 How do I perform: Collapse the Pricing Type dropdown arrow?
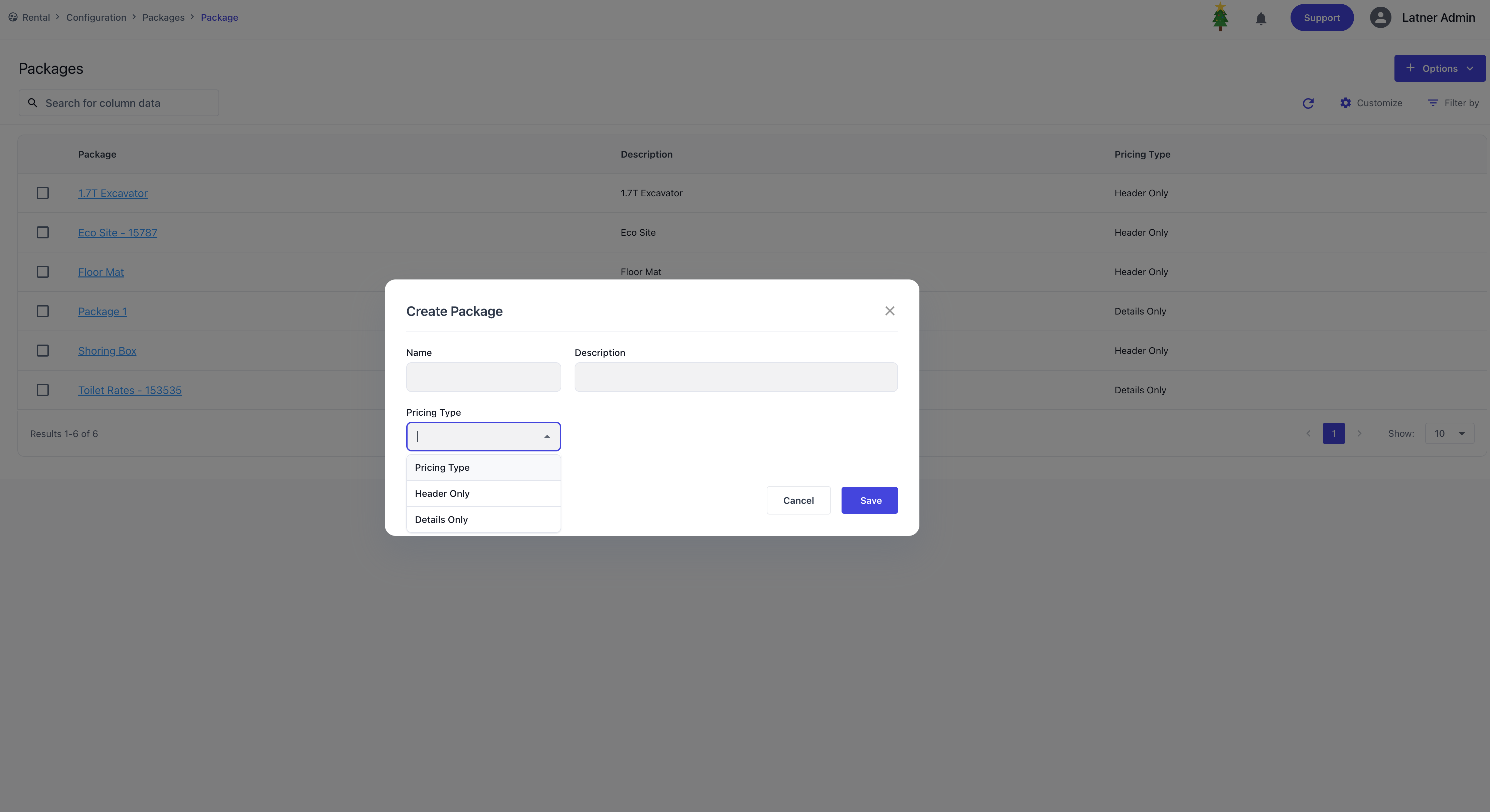547,437
